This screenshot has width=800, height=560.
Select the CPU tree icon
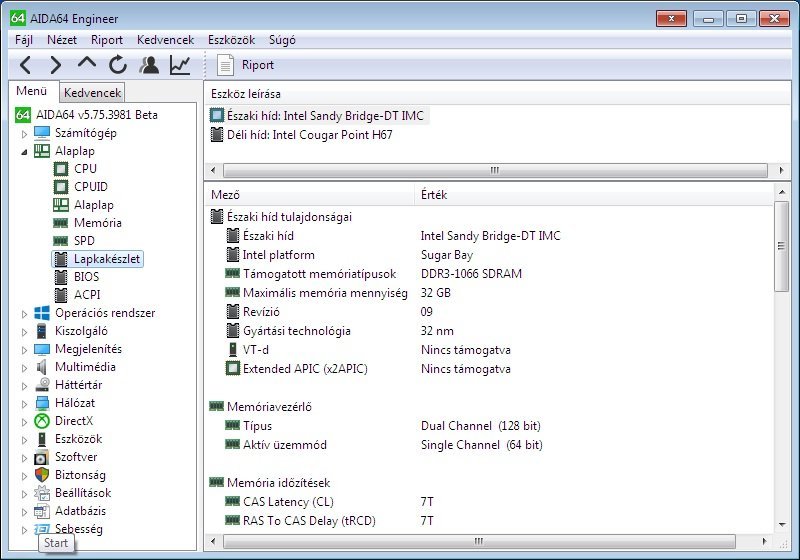(x=61, y=169)
